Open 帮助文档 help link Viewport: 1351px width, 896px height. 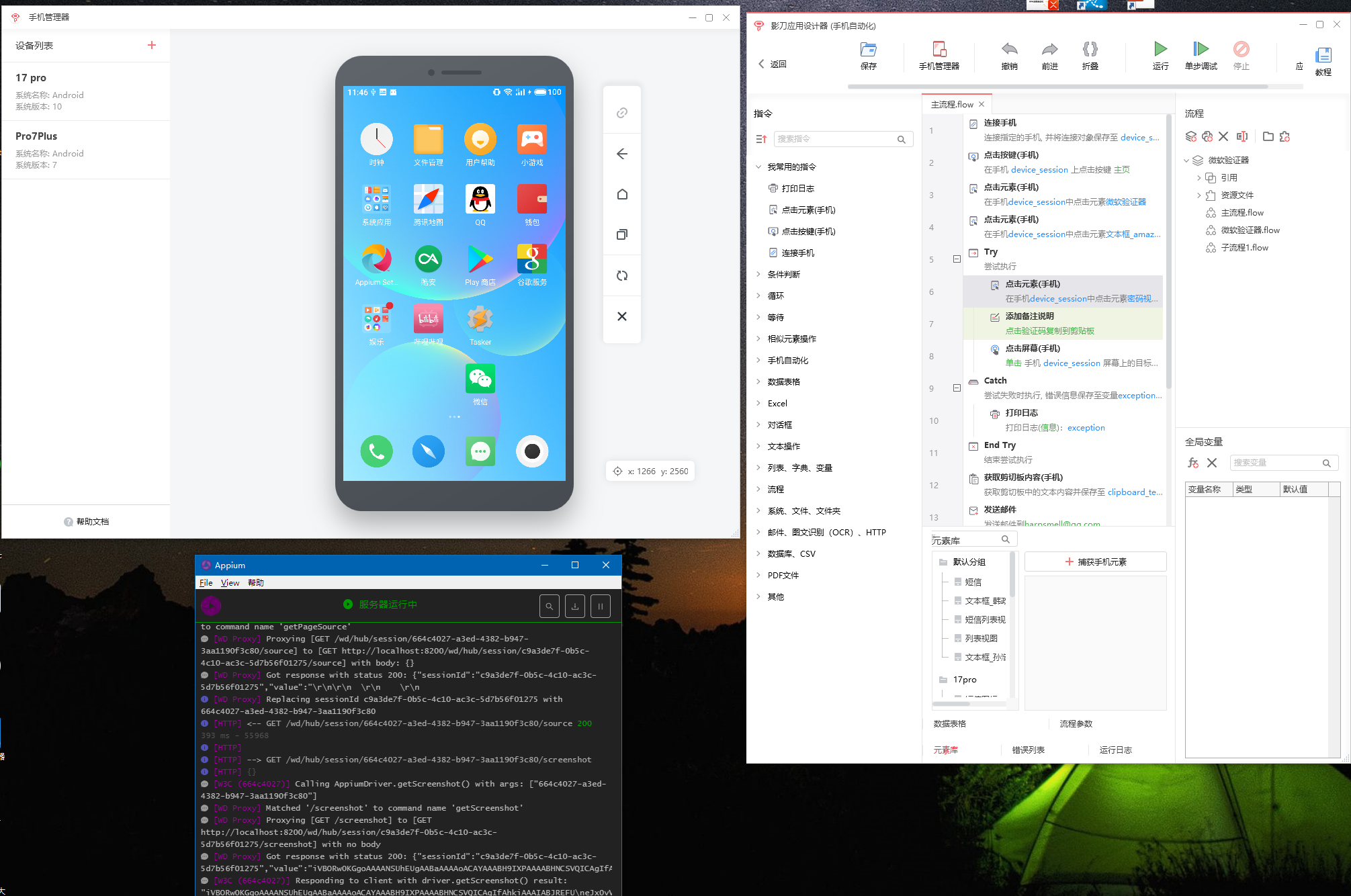pyautogui.click(x=87, y=522)
